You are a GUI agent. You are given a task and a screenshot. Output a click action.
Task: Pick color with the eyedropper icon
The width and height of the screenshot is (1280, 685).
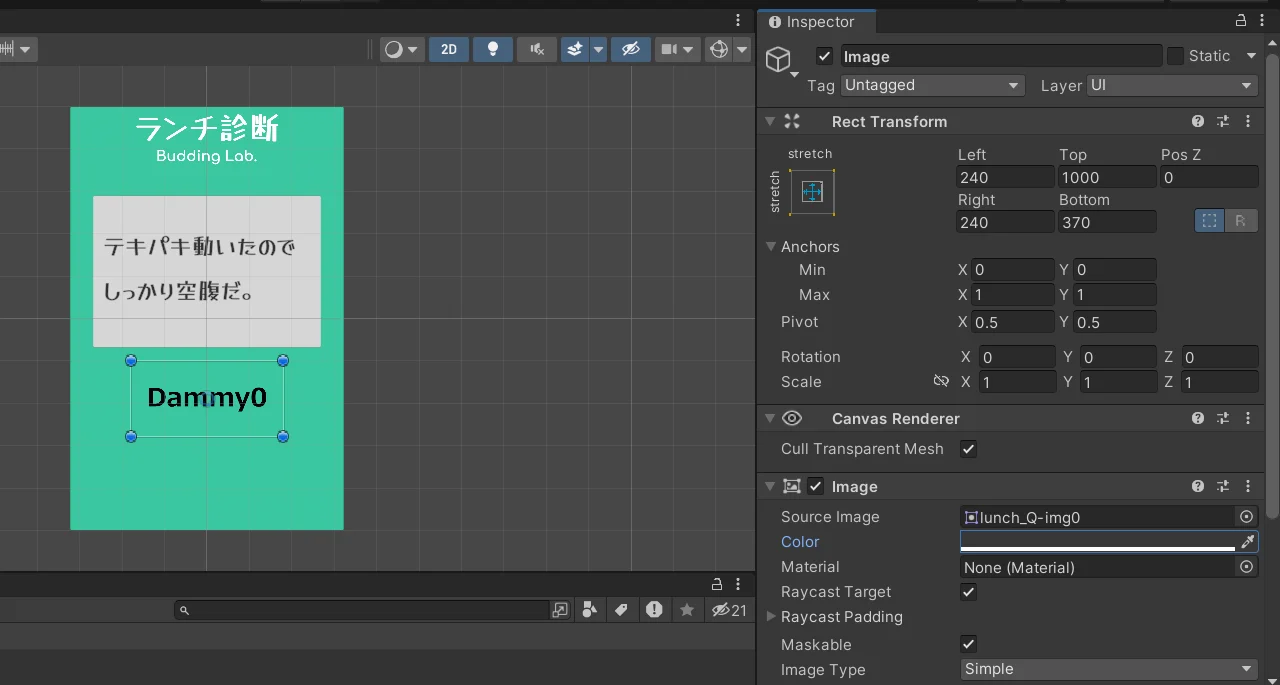[1247, 542]
